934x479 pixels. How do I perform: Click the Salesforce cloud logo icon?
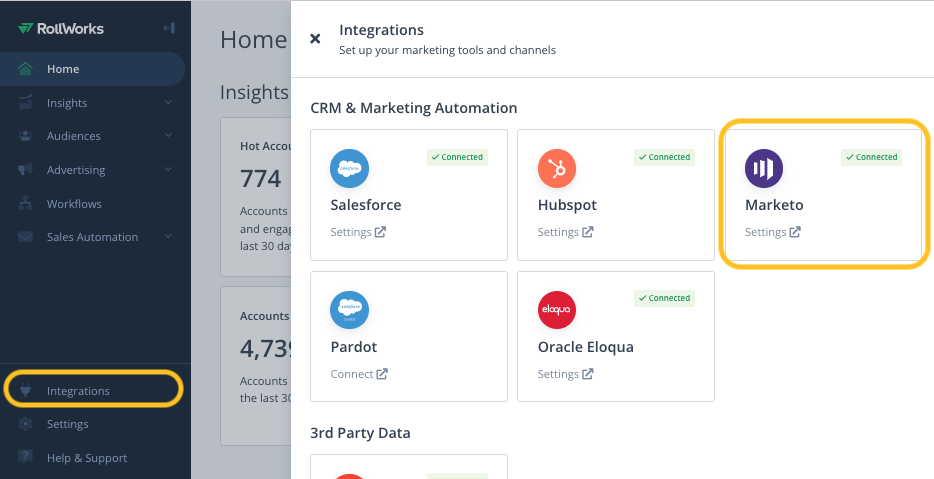[x=350, y=168]
